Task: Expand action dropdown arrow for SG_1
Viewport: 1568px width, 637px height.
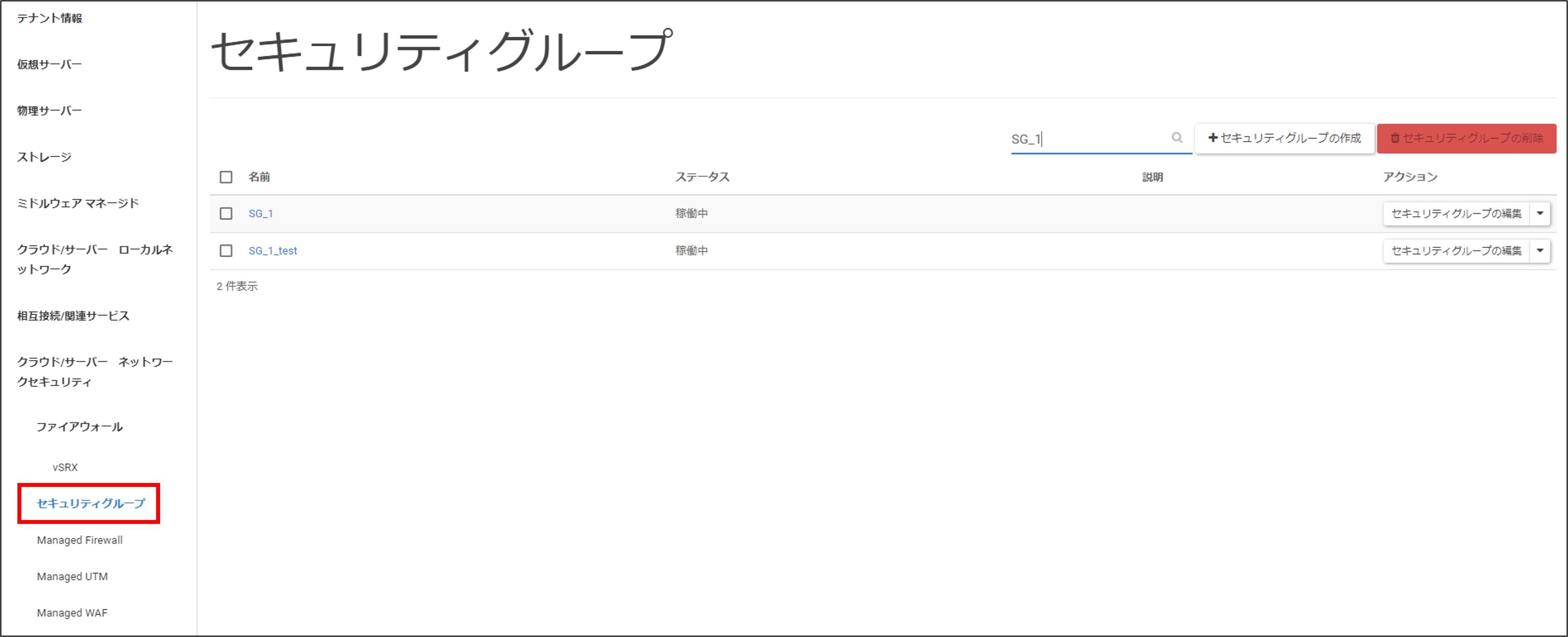Action: (x=1540, y=213)
